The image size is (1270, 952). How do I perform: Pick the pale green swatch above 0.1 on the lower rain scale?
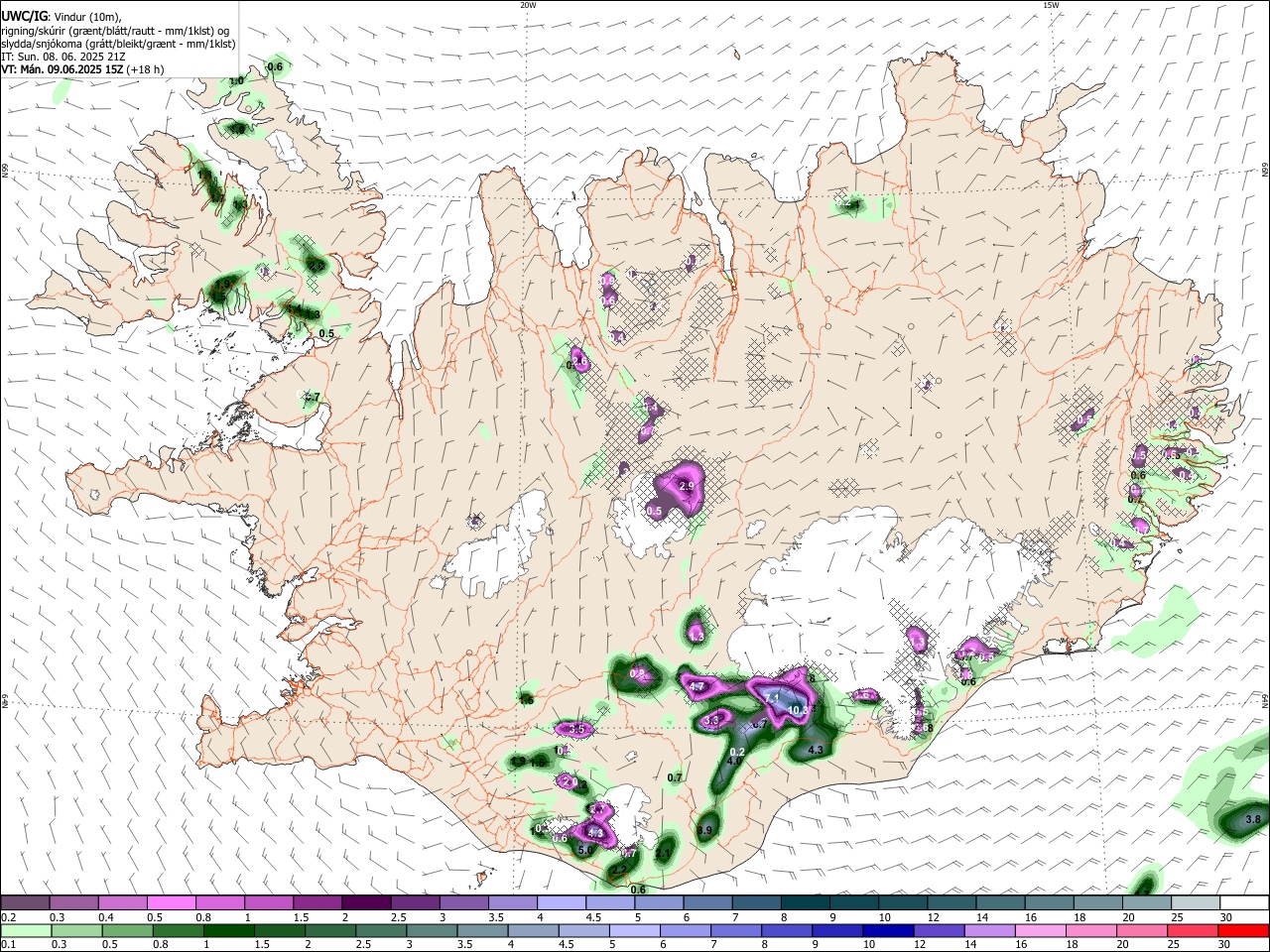tap(25, 930)
